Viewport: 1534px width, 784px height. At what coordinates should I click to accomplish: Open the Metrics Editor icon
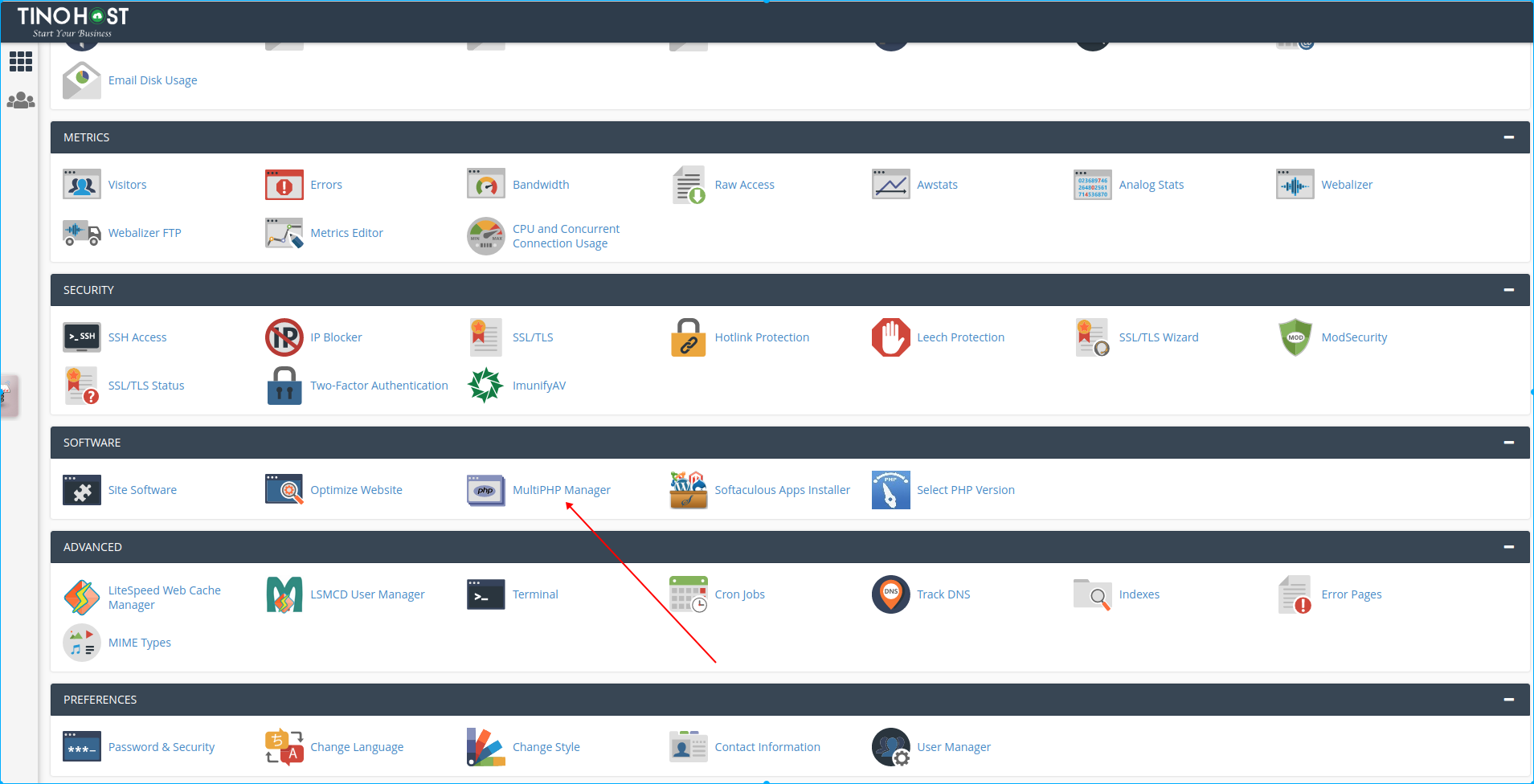click(x=284, y=233)
